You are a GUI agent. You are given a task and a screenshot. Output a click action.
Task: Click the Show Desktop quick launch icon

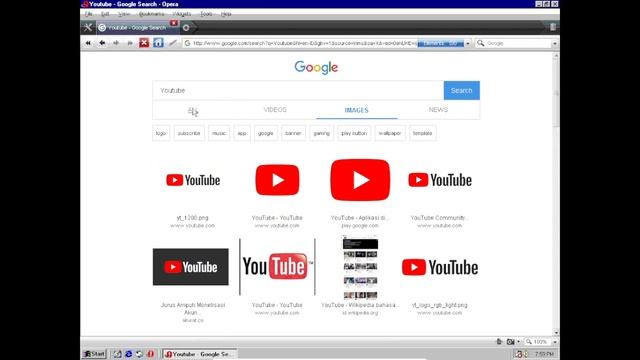tap(118, 354)
